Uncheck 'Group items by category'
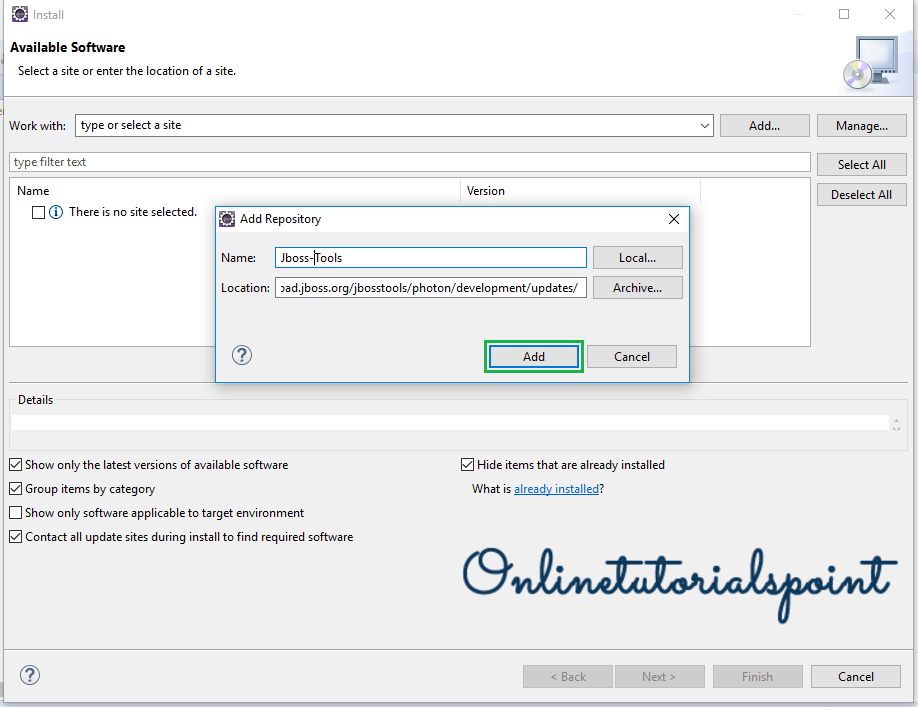The height and width of the screenshot is (707, 918). (16, 489)
